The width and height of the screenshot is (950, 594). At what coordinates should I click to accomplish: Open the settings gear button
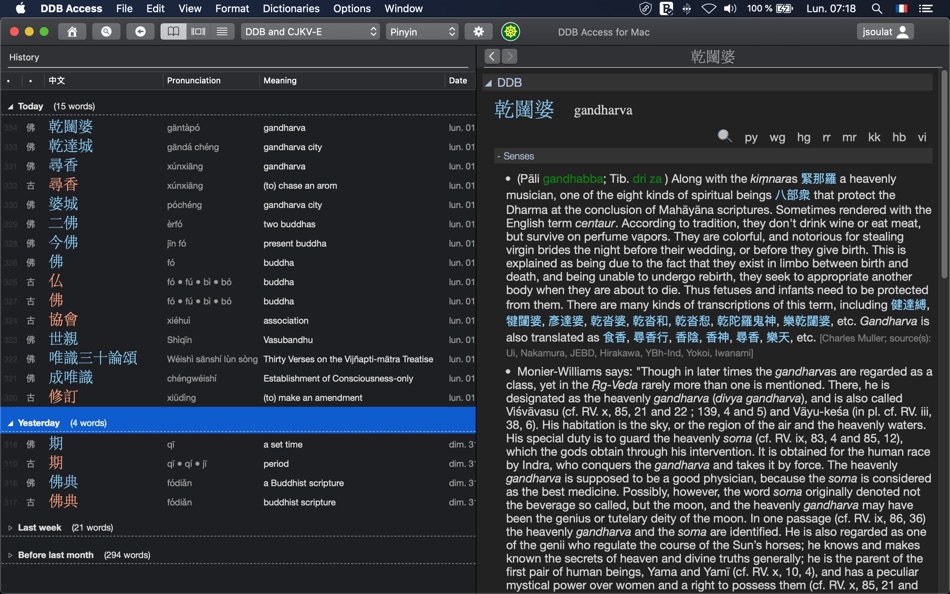tap(479, 32)
